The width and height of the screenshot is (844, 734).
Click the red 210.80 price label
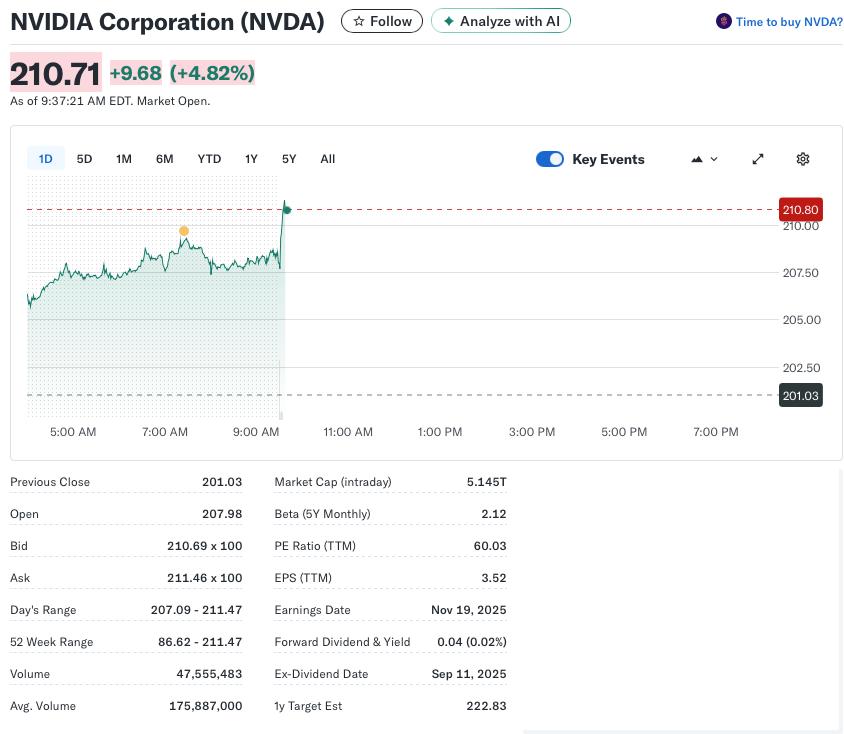[x=801, y=210]
